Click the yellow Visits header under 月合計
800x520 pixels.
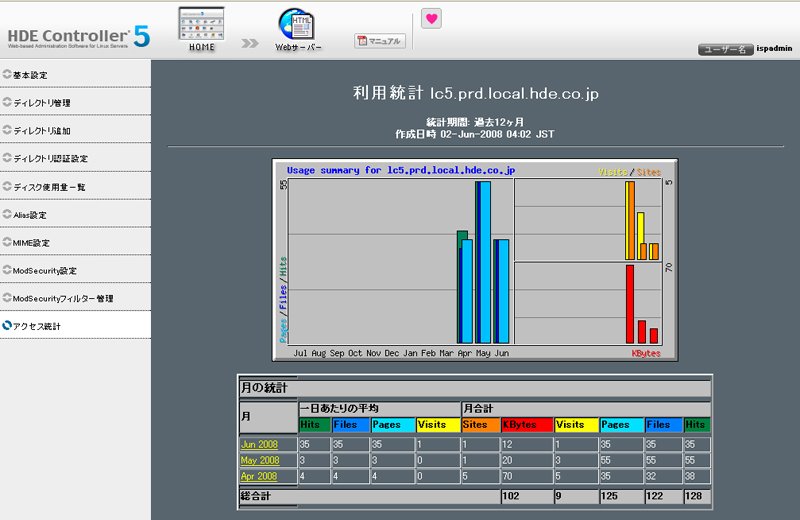[x=577, y=425]
